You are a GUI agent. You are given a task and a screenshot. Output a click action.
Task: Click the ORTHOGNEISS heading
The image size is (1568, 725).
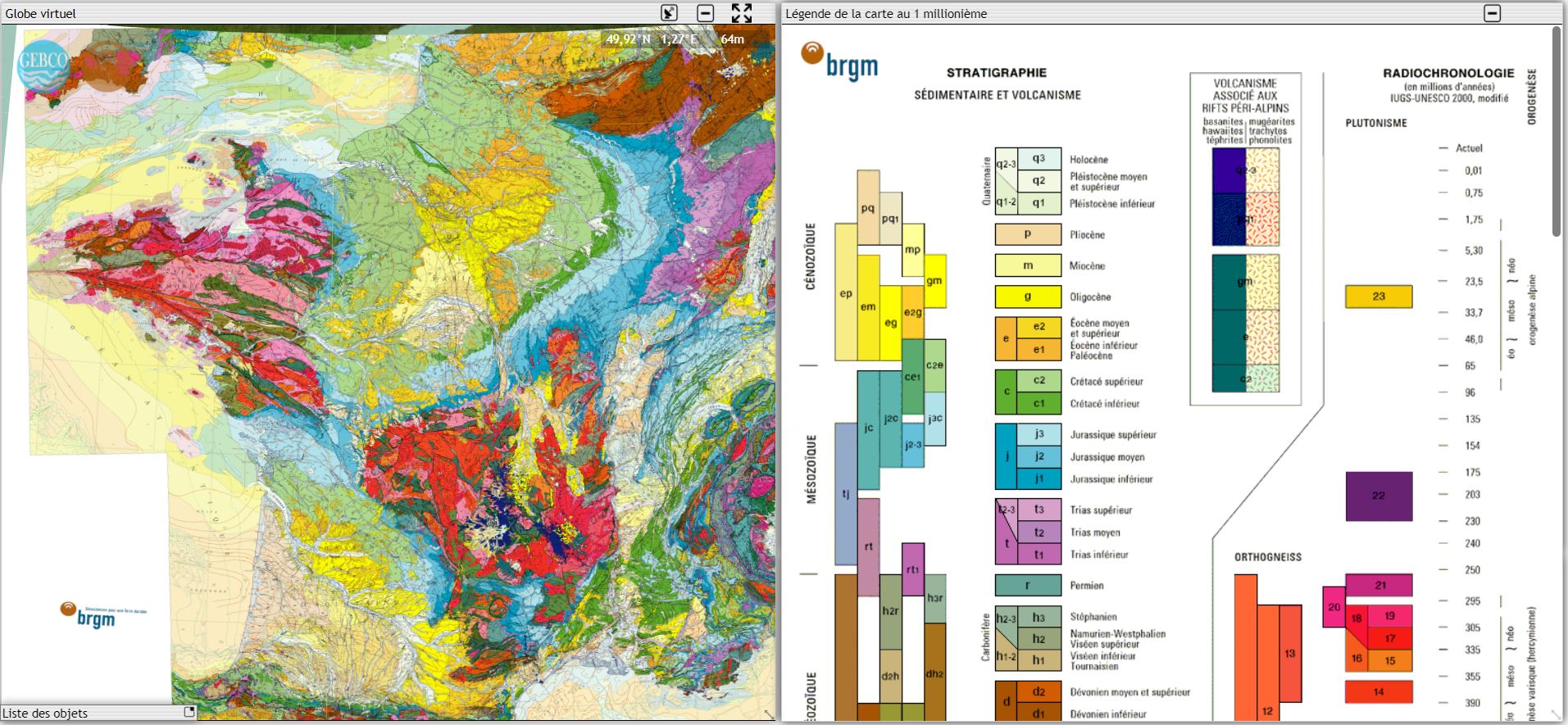pos(1268,557)
